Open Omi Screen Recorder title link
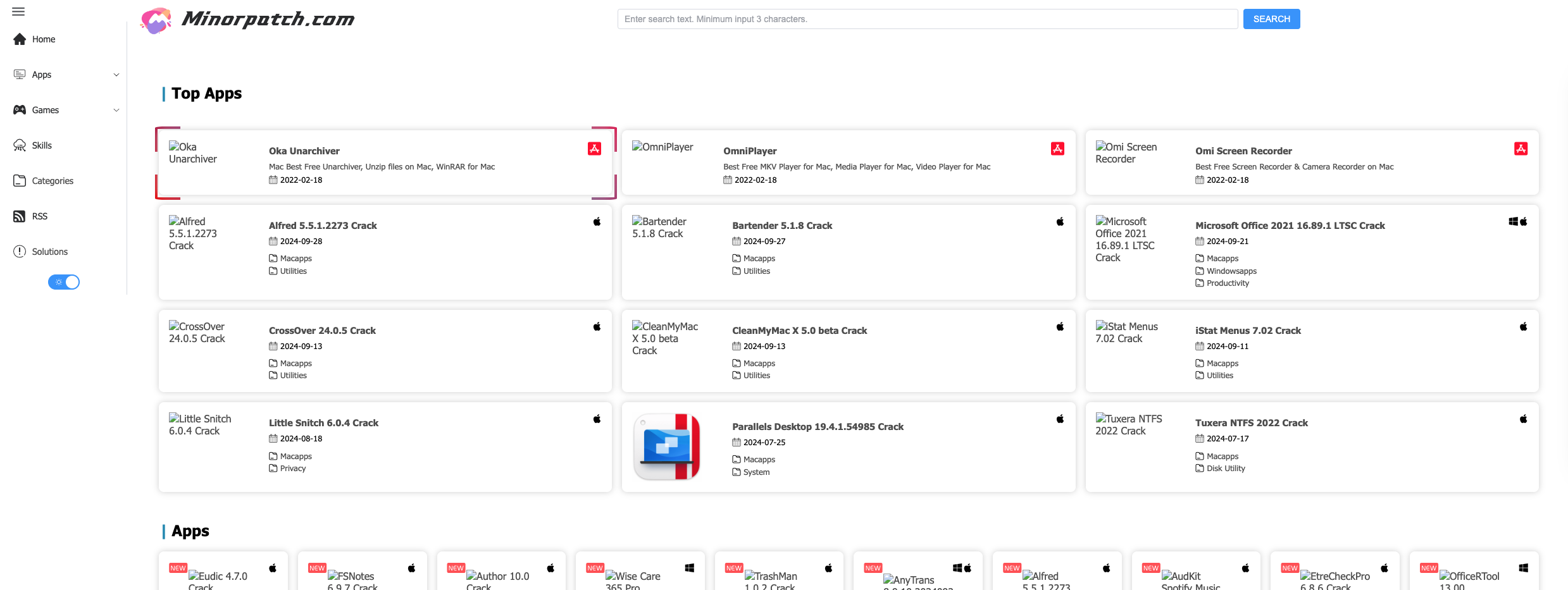This screenshot has height=590, width=1568. 1243,151
